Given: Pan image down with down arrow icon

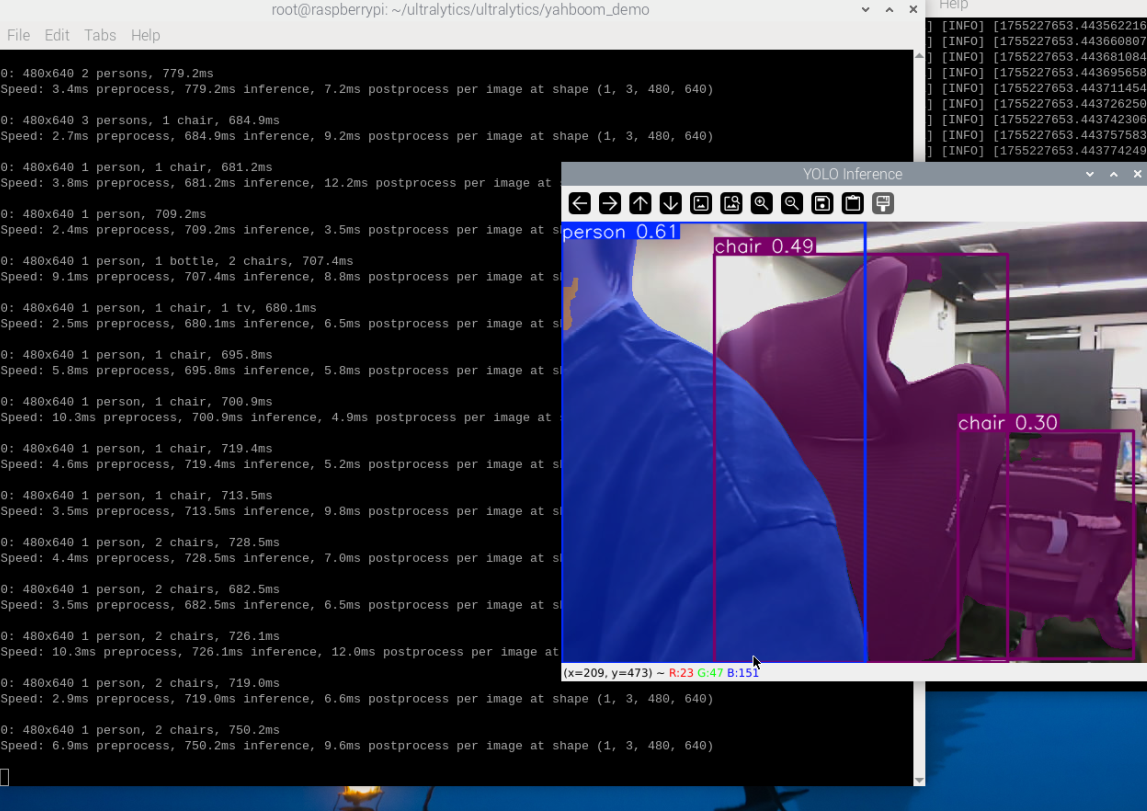Looking at the screenshot, I should (x=670, y=203).
